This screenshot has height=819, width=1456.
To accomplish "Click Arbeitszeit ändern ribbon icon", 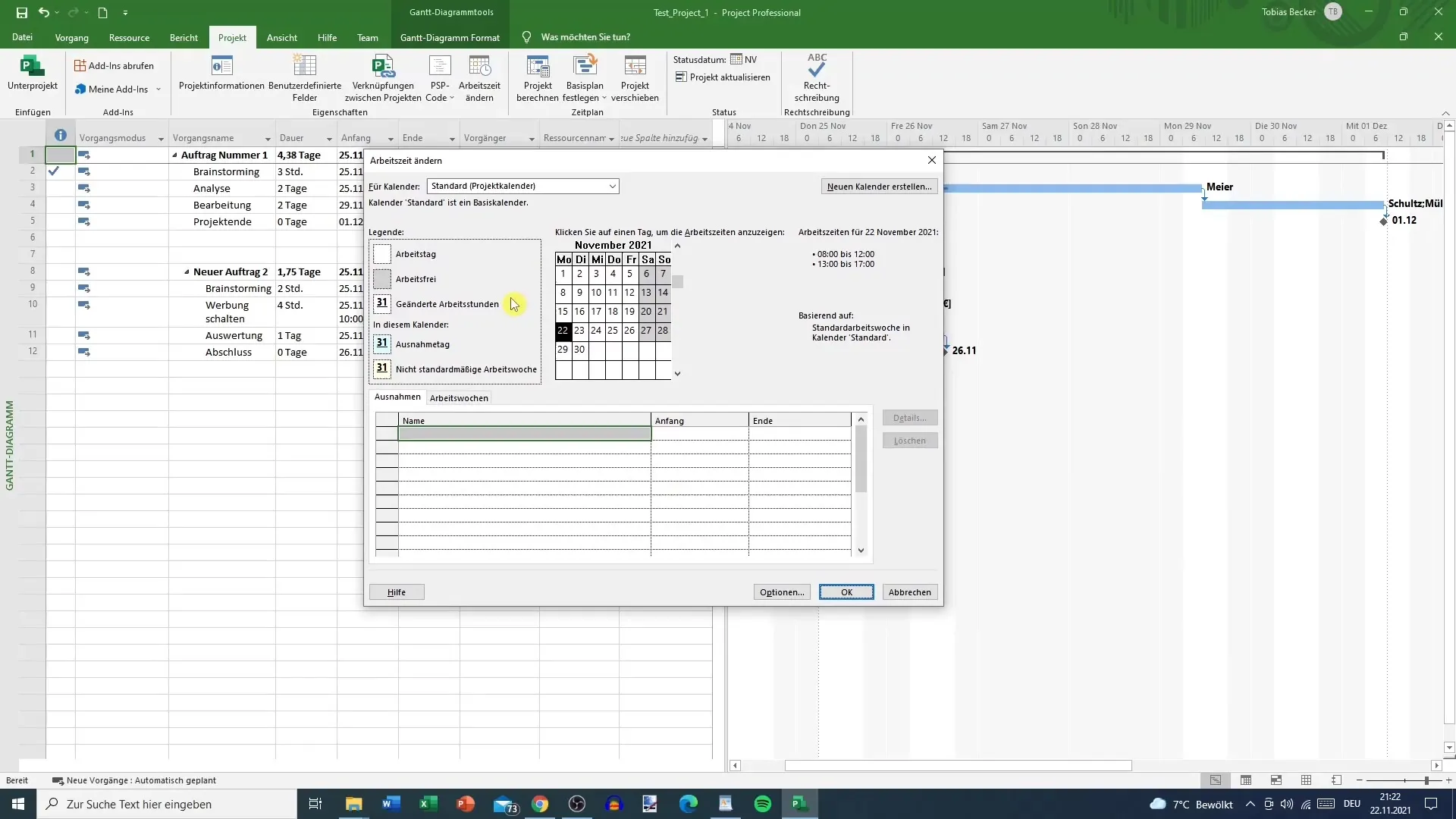I will pos(479,78).
